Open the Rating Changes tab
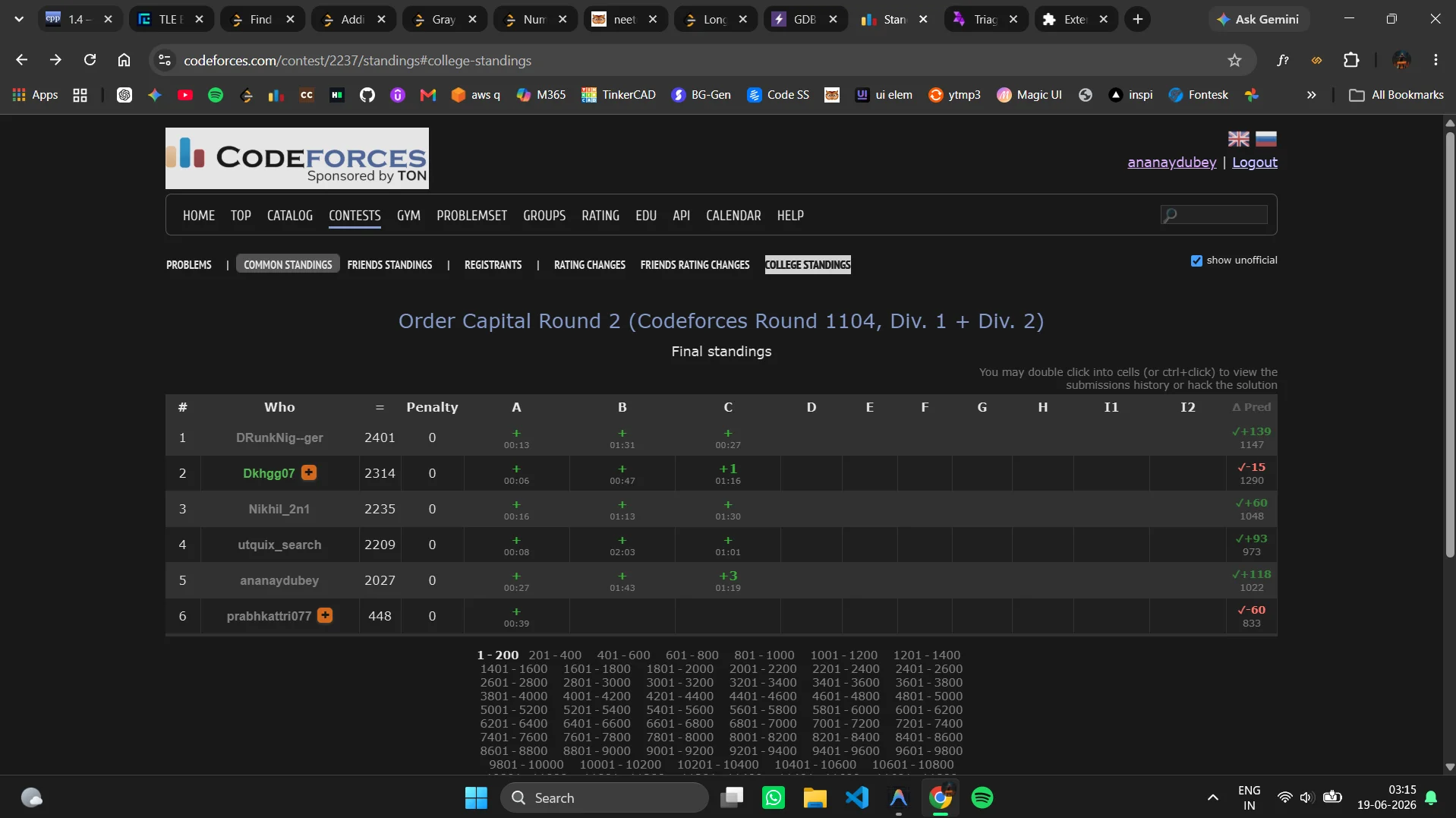This screenshot has height=818, width=1456. point(590,265)
